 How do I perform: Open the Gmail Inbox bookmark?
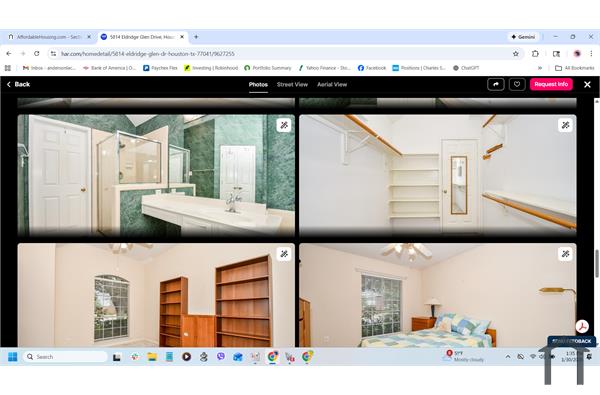point(49,68)
